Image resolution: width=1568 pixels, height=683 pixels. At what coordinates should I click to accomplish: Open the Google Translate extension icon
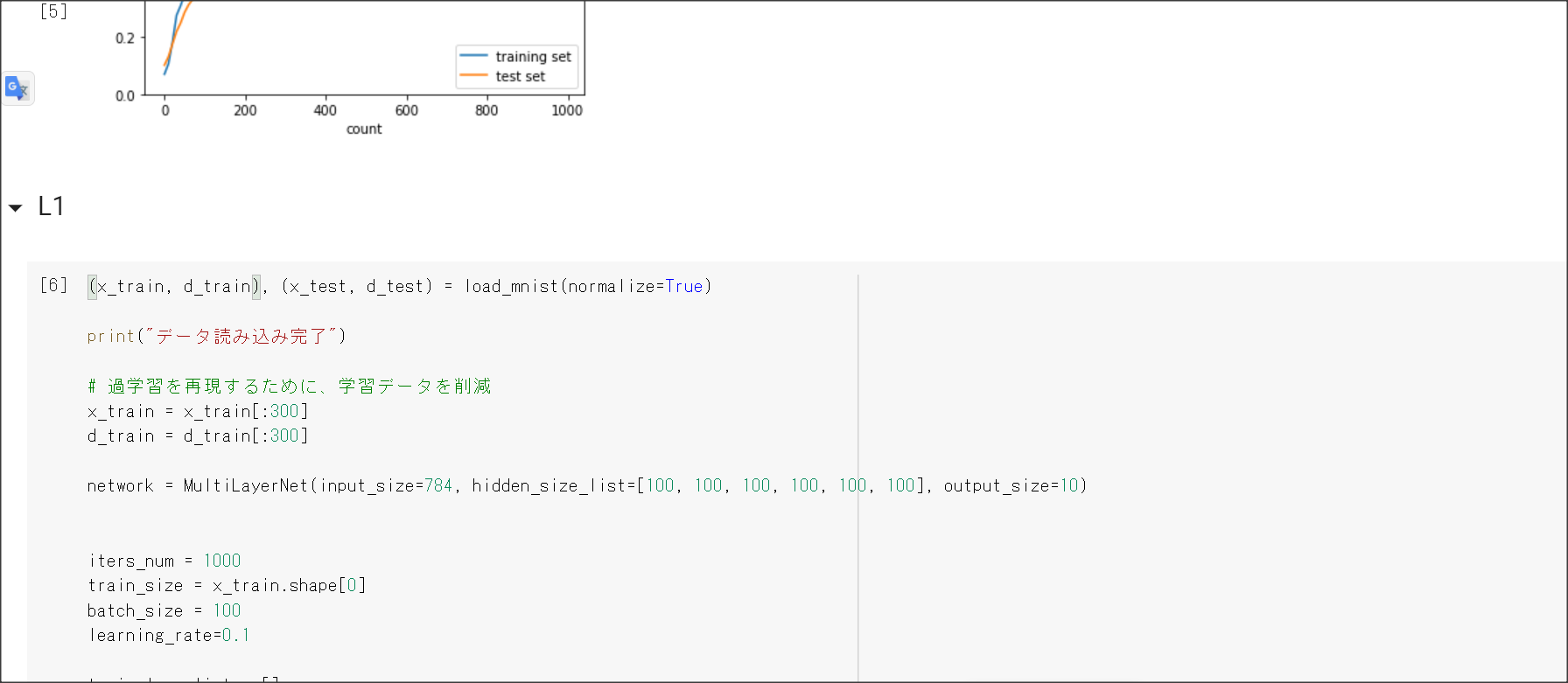coord(17,88)
